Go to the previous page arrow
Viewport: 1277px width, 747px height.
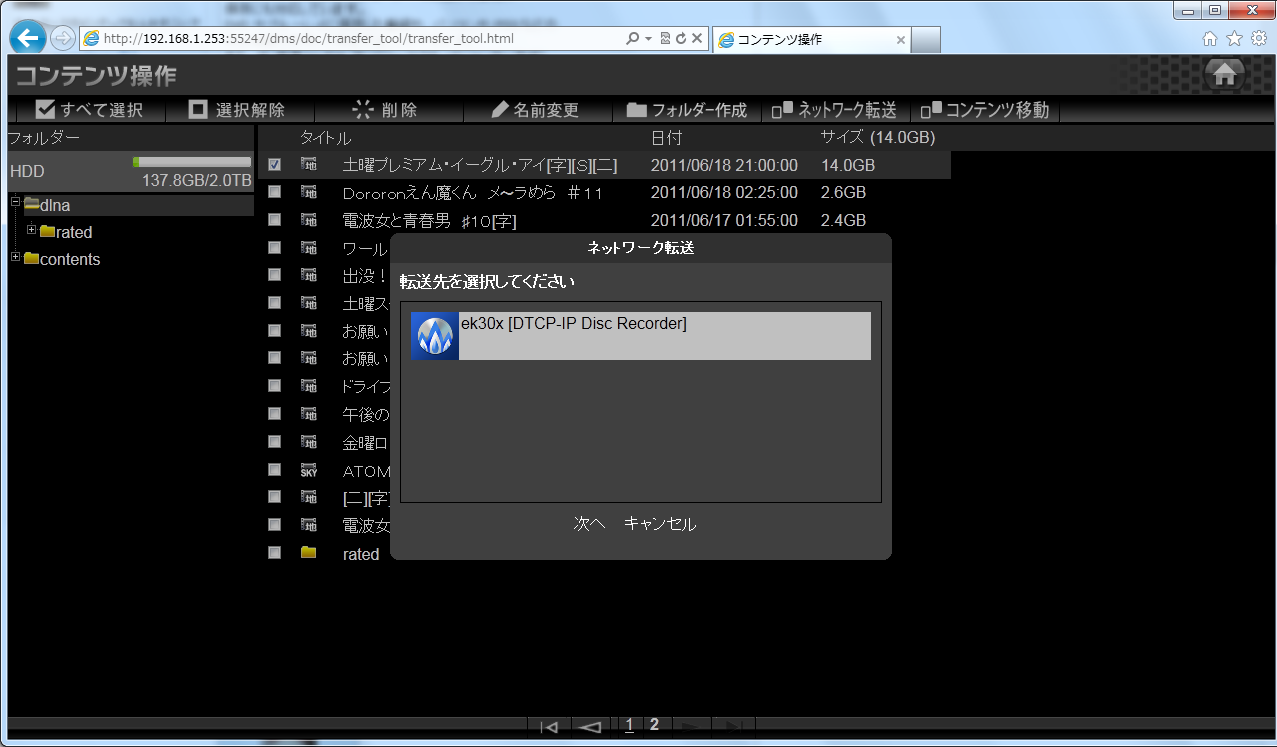point(589,727)
